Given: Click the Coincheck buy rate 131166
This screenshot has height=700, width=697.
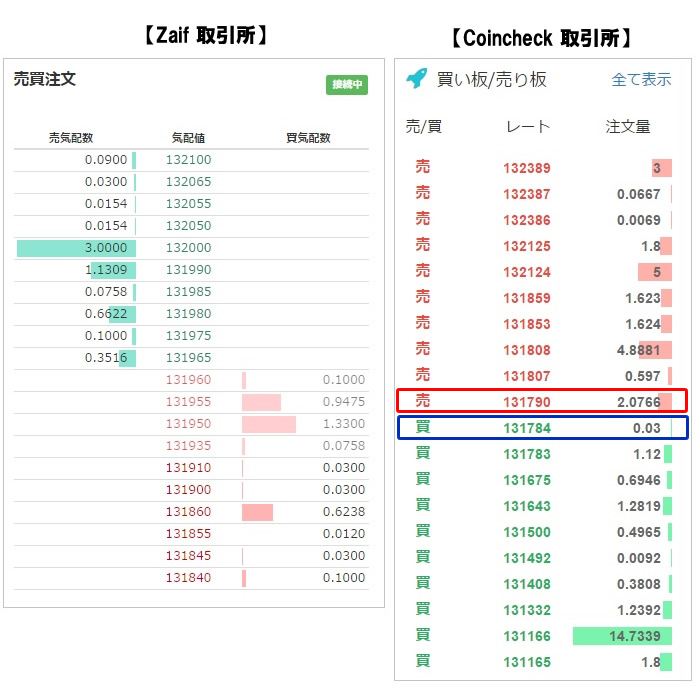Looking at the screenshot, I should coord(527,636).
